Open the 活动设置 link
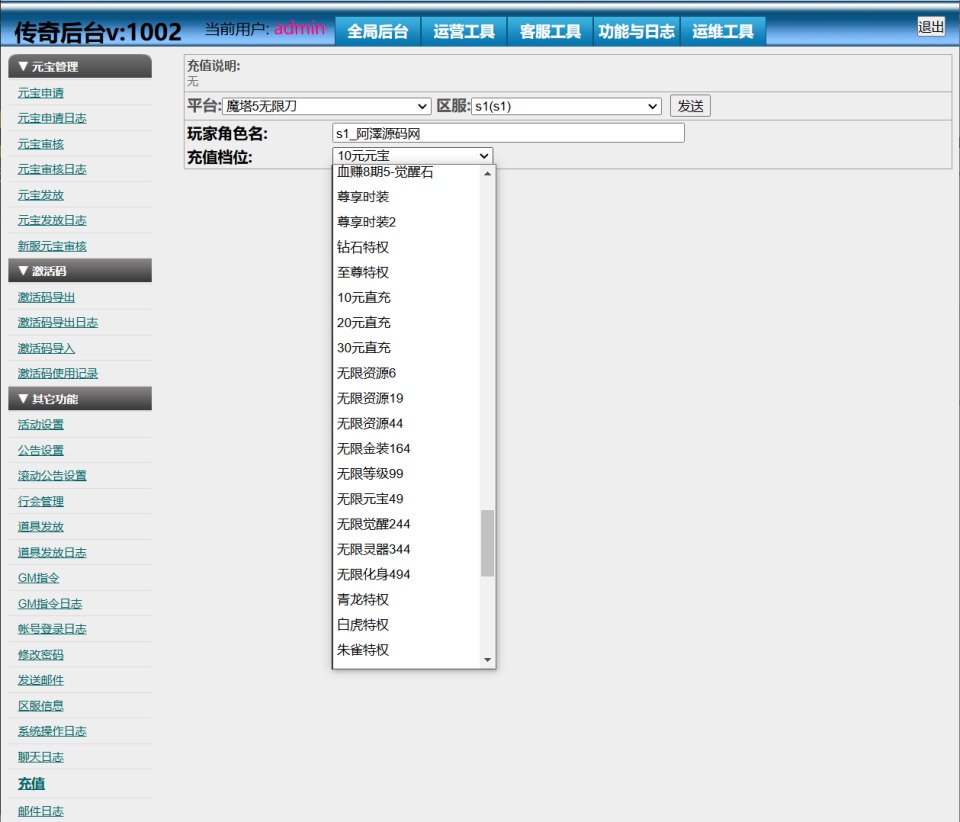Screen dimensions: 960x822 pyautogui.click(x=41, y=424)
